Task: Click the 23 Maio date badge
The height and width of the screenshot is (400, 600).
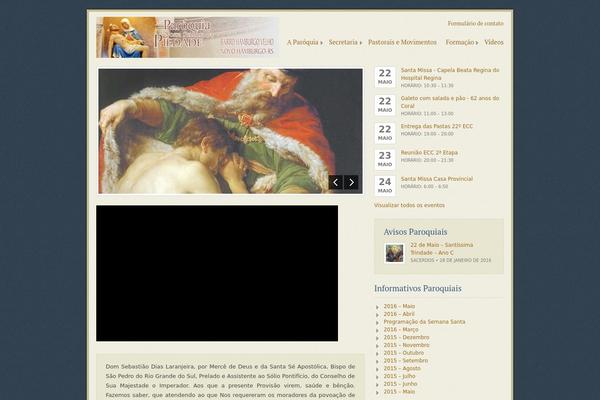Action: 385,160
